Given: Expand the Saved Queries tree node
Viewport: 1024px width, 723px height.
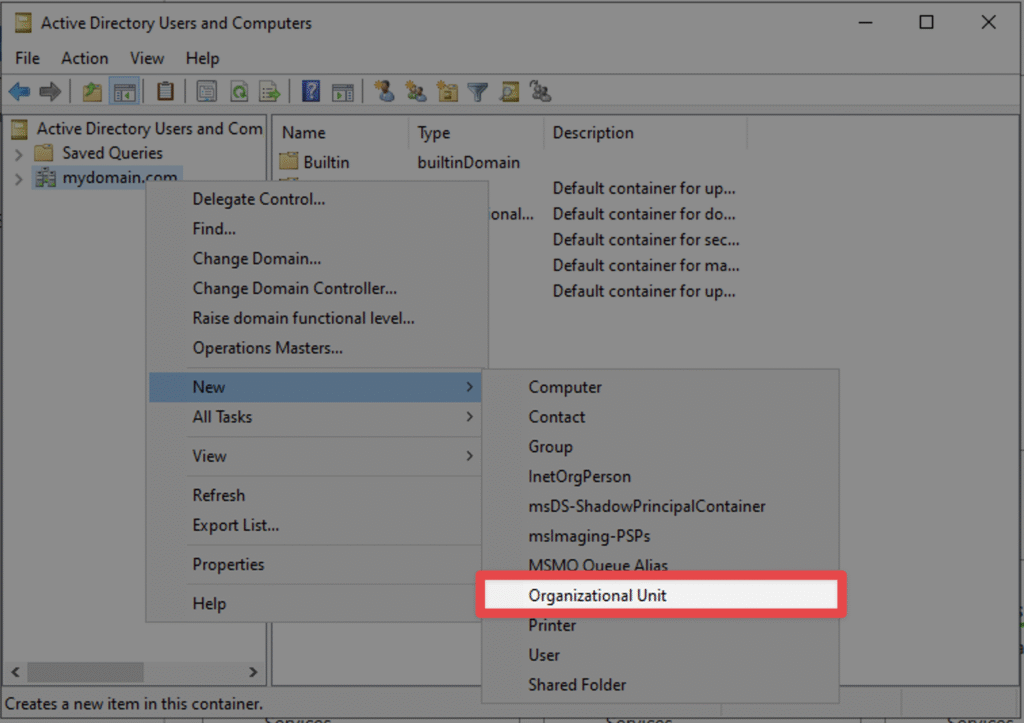Looking at the screenshot, I should point(18,154).
